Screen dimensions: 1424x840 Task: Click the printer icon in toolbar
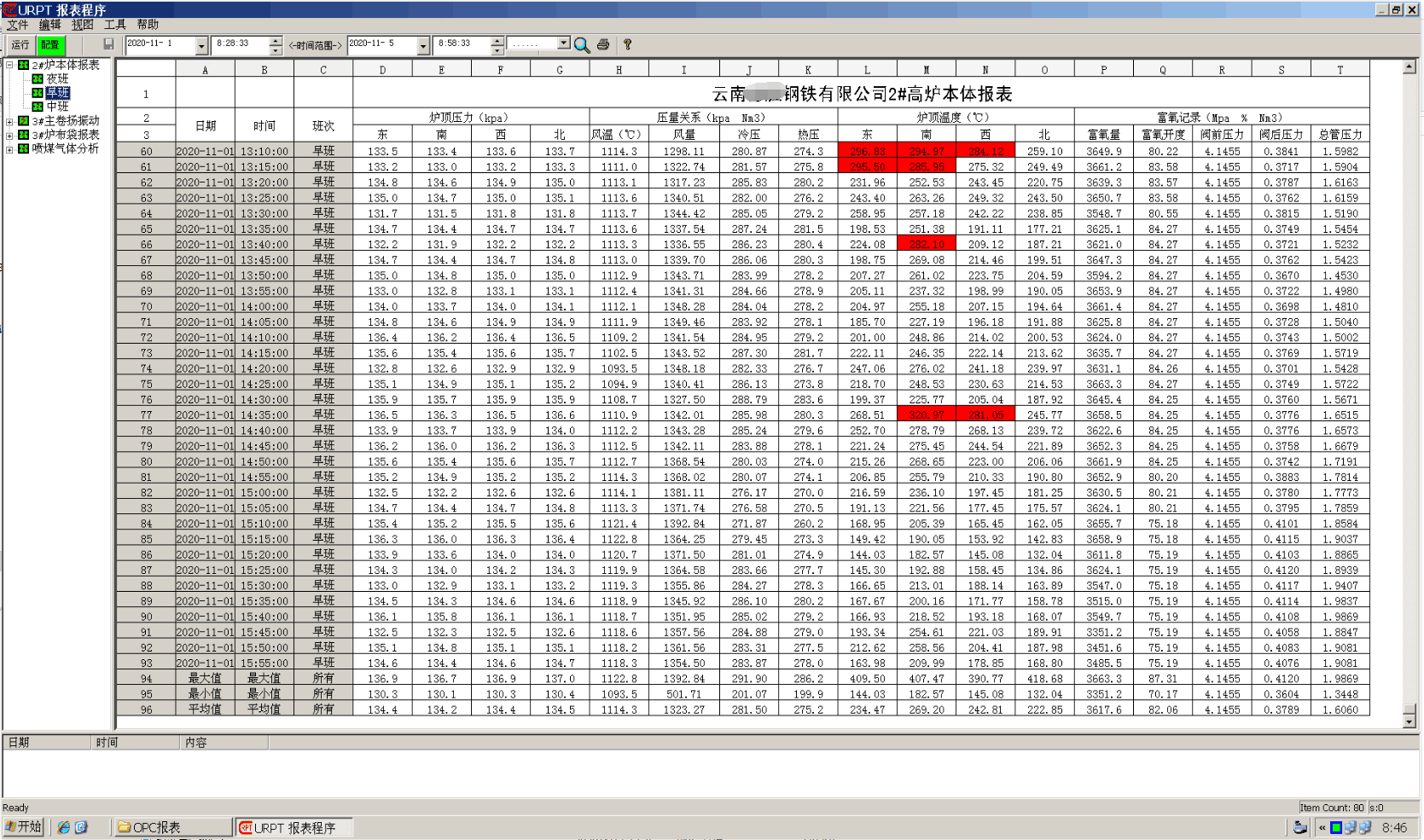point(603,44)
